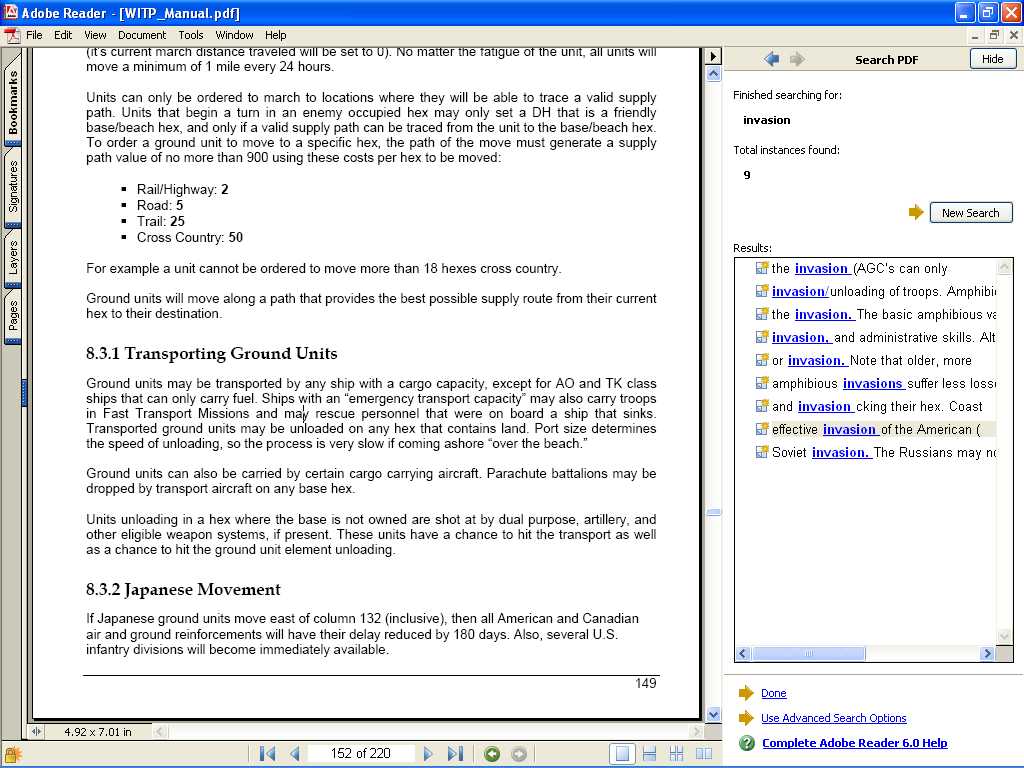
Task: Go to next view gray arrow
Action: pos(519,754)
